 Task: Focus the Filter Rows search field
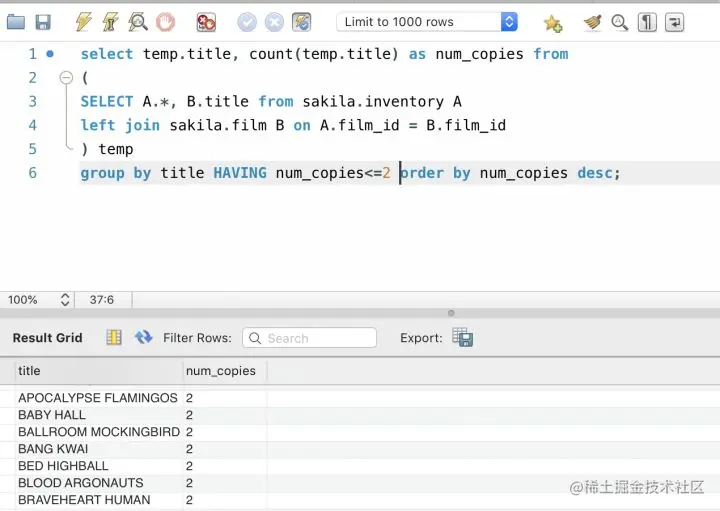[309, 338]
